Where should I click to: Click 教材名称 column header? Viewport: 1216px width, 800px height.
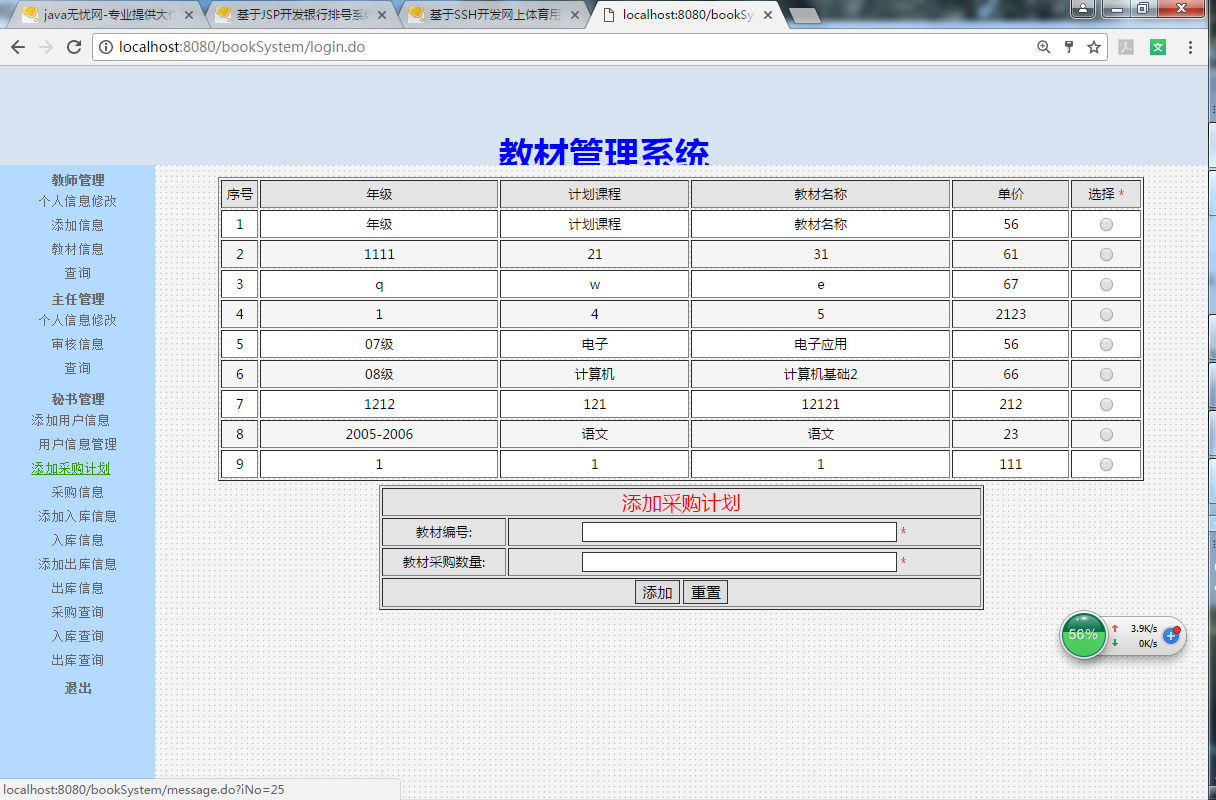click(x=820, y=195)
